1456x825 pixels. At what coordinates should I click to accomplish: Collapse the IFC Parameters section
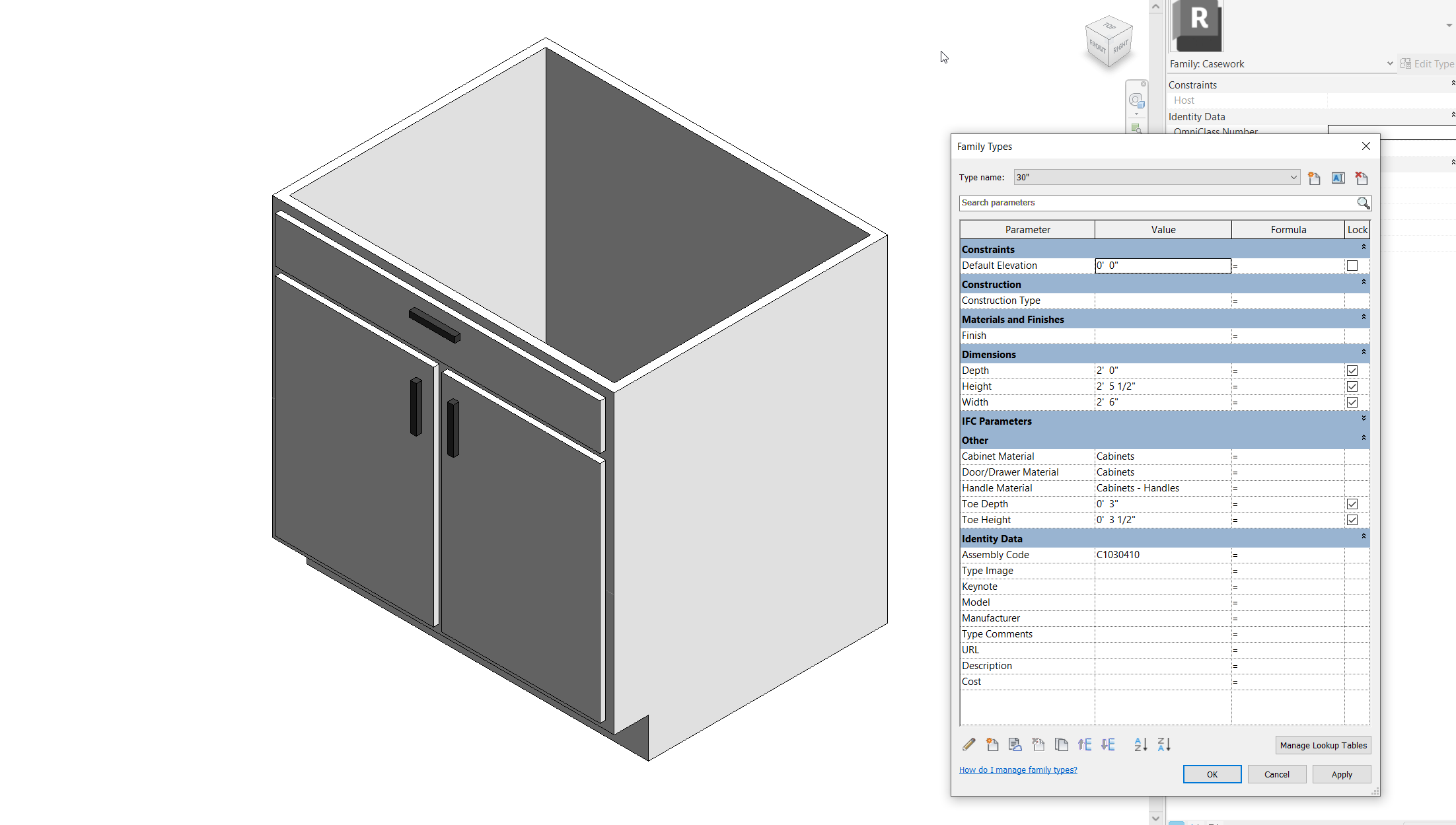tap(1362, 418)
